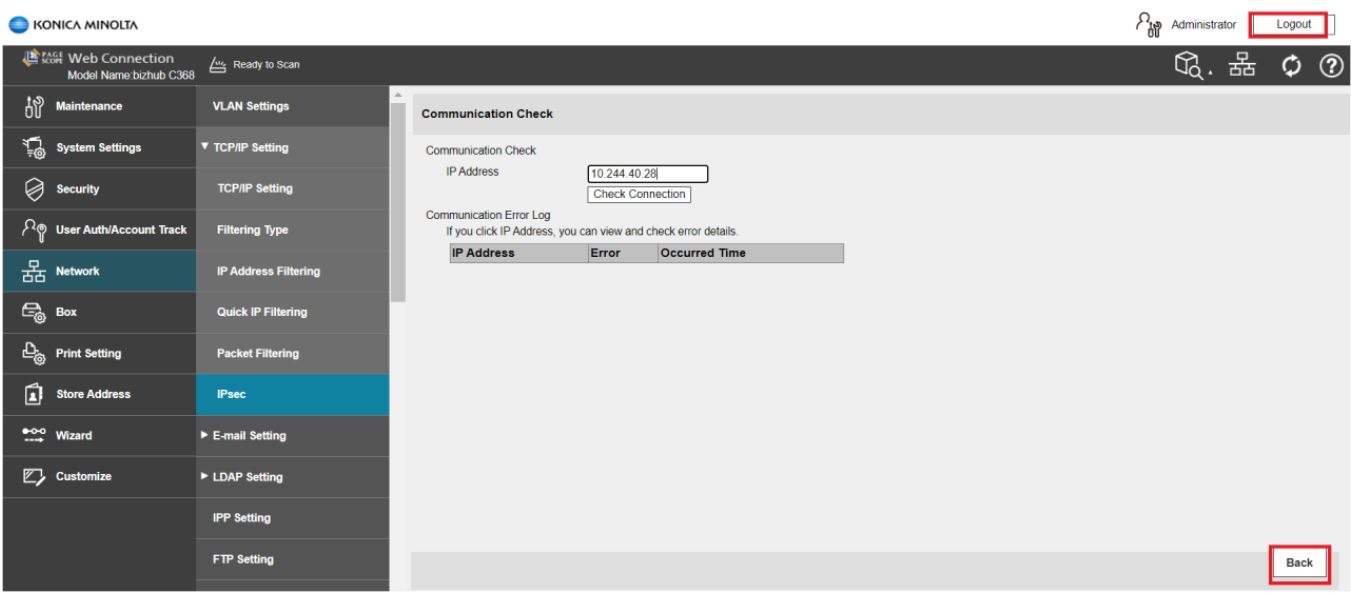
Task: Click the IP Address input field
Action: [647, 174]
